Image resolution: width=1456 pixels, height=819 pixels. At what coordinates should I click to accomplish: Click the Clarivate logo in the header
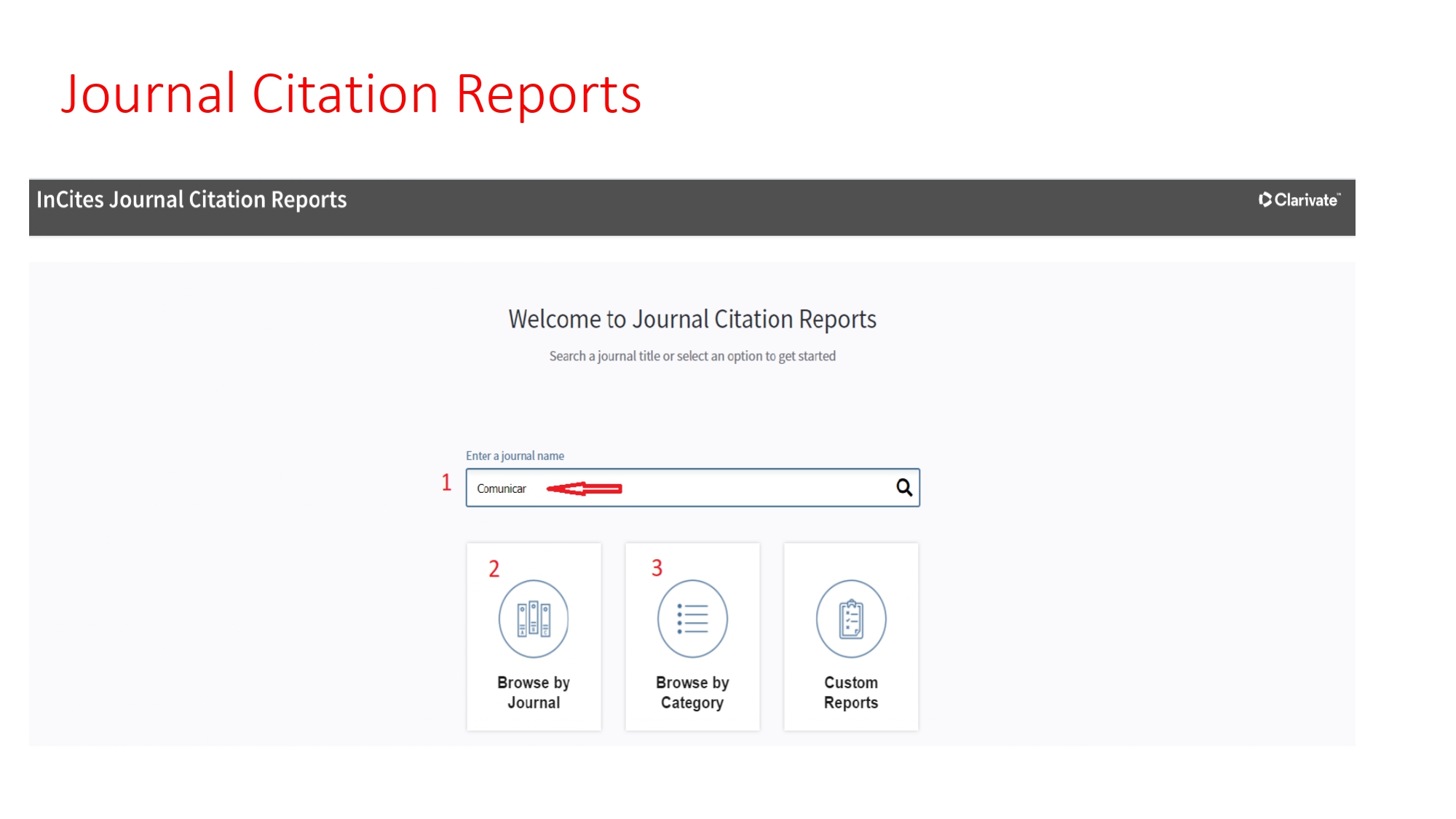[1299, 200]
